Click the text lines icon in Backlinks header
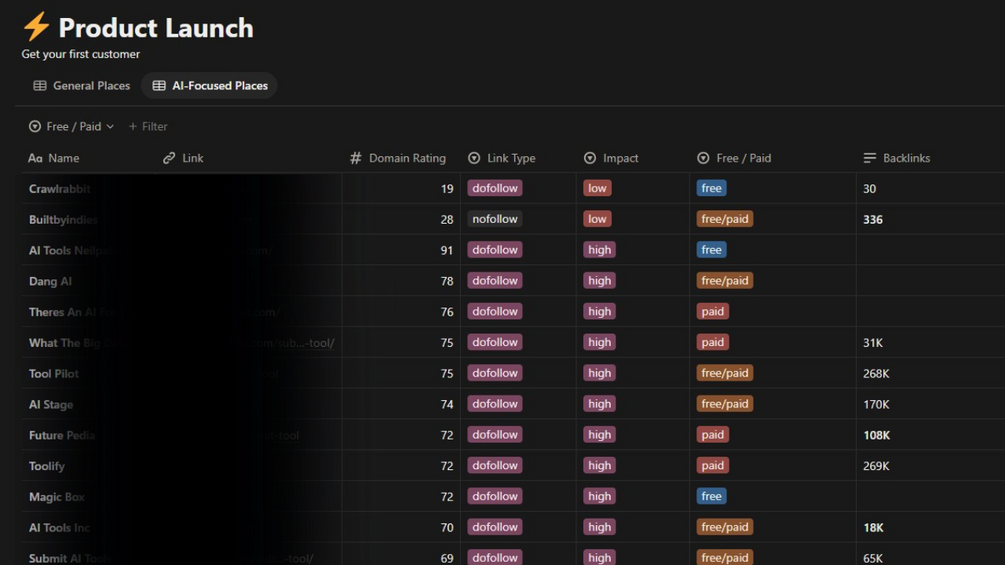 click(870, 158)
